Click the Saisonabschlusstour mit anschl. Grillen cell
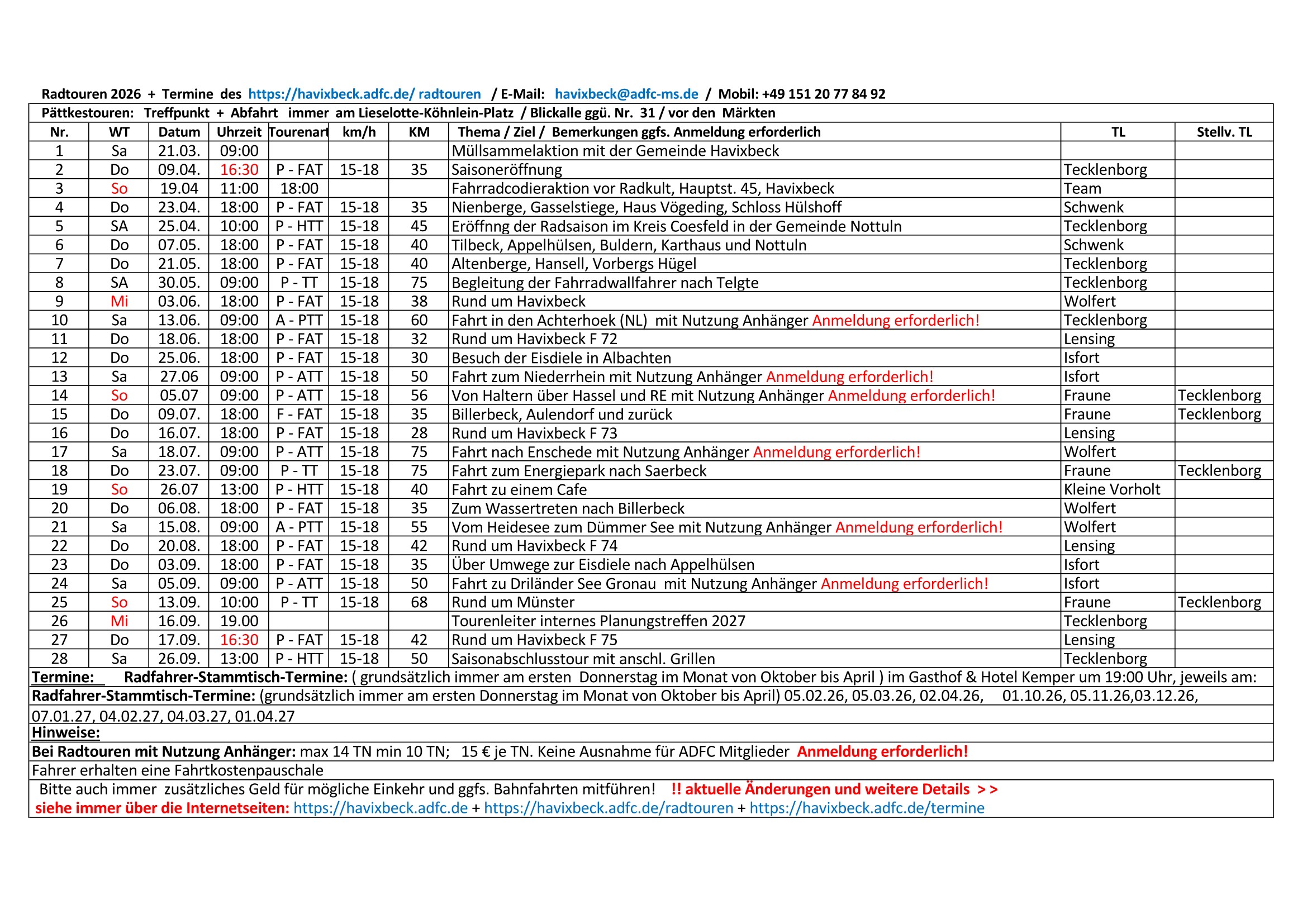Screen dimensions: 1307x924 coord(754,658)
